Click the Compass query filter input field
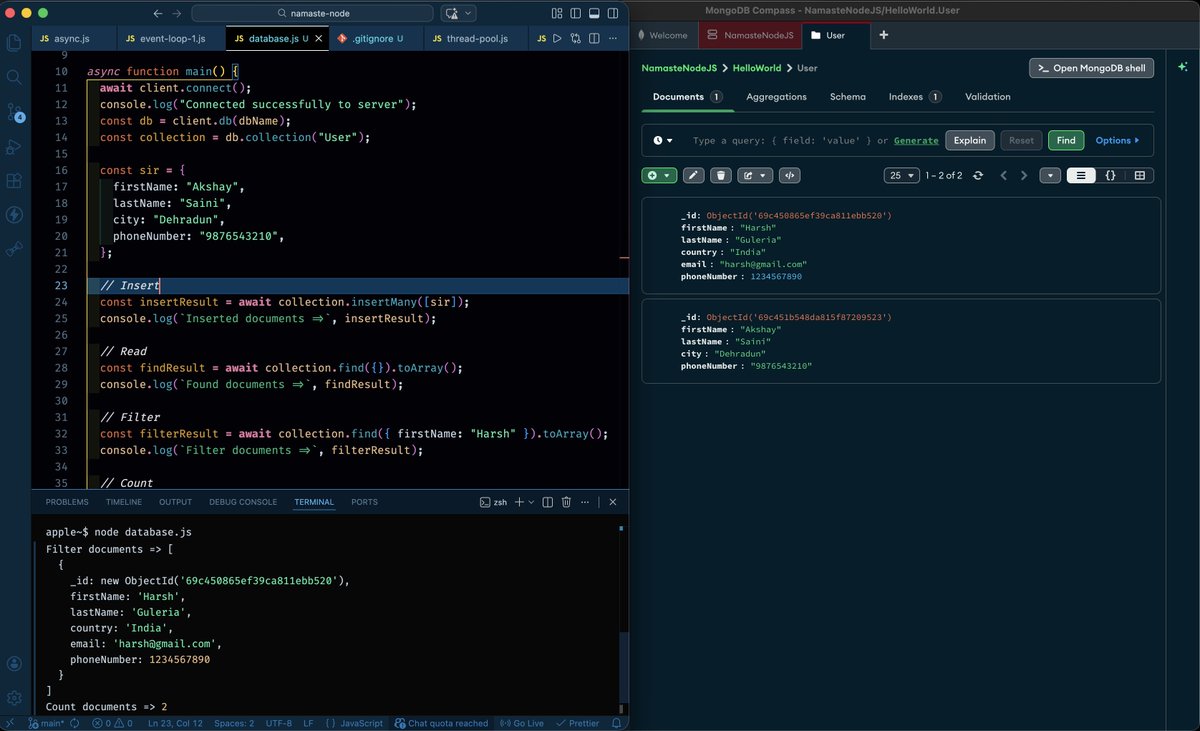The width and height of the screenshot is (1200, 731). (x=783, y=141)
